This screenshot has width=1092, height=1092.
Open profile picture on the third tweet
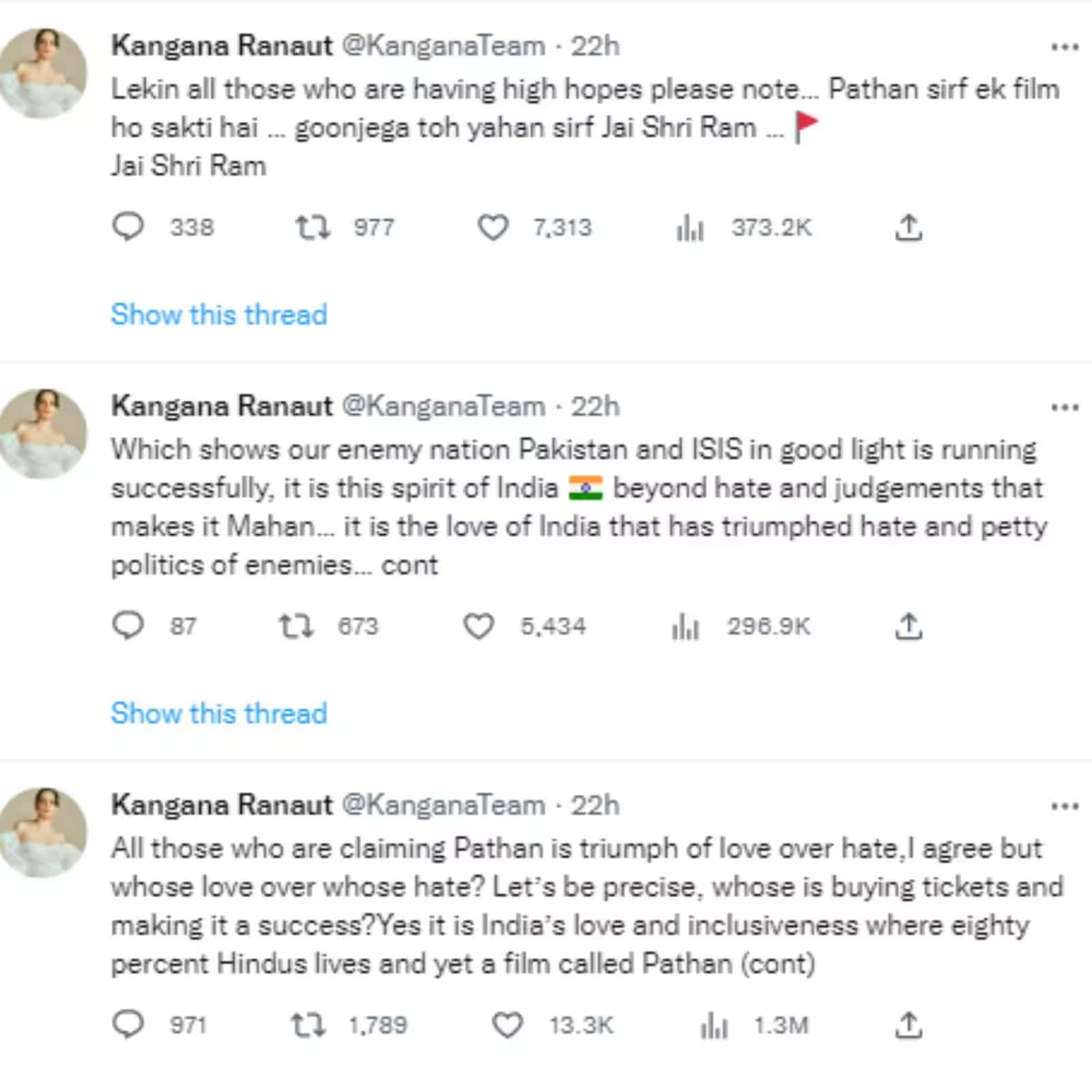[x=42, y=832]
